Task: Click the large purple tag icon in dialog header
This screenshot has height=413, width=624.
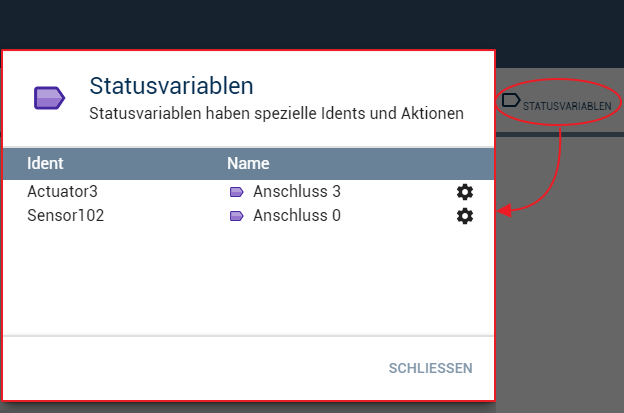Action: click(x=49, y=97)
